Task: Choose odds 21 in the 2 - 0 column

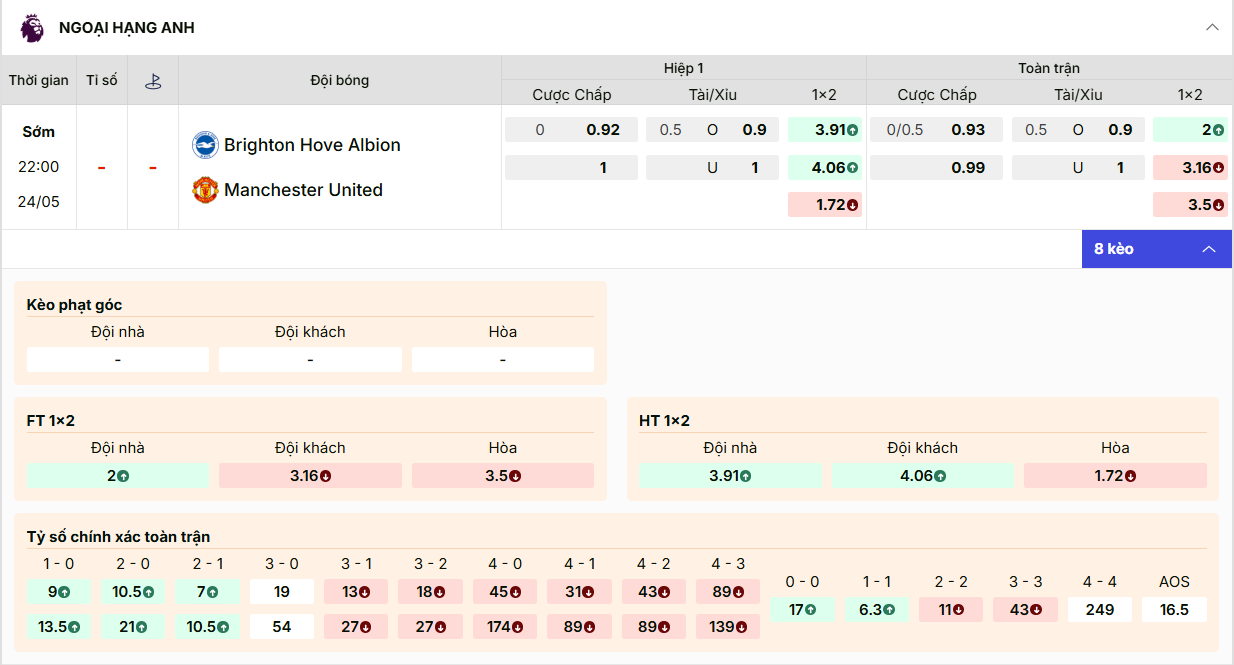Action: click(133, 627)
